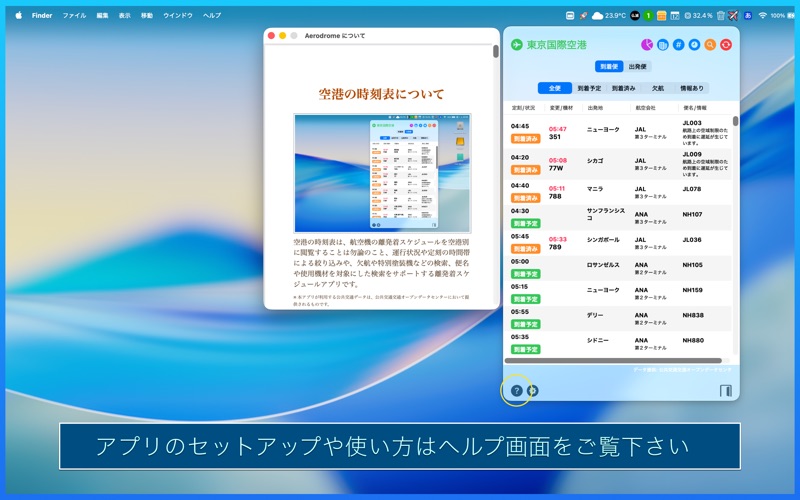Select flight NH107 from サンフランシスコ
800x500 pixels.
[619, 218]
